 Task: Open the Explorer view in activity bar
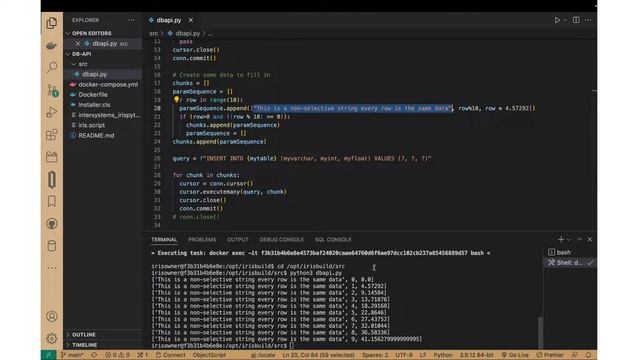(51, 23)
